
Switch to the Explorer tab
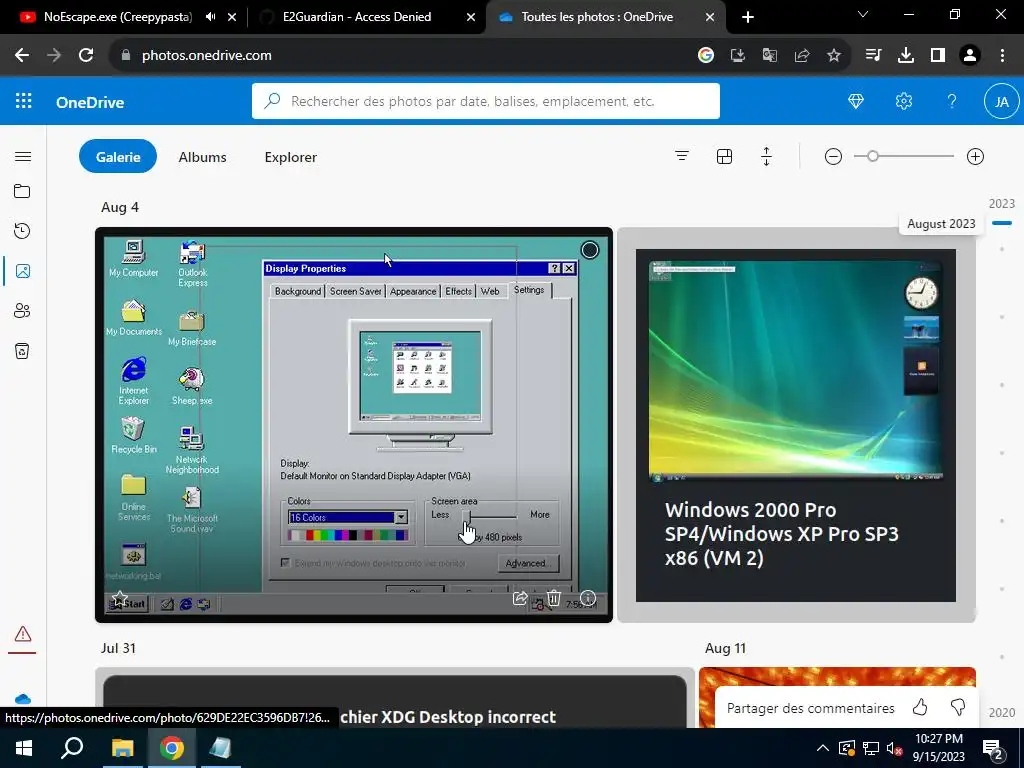coord(291,157)
